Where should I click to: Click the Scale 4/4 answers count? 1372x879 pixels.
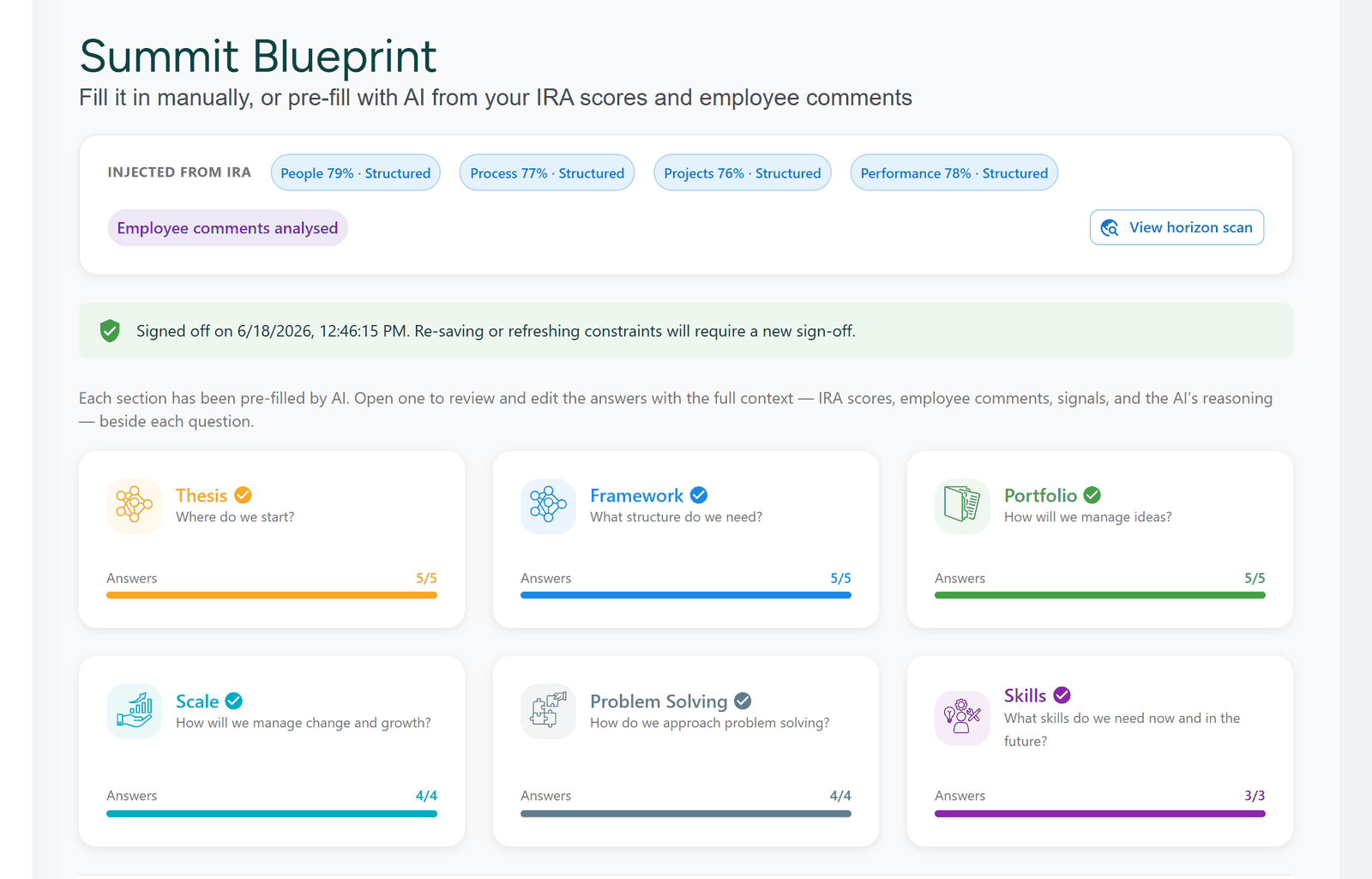pos(426,796)
